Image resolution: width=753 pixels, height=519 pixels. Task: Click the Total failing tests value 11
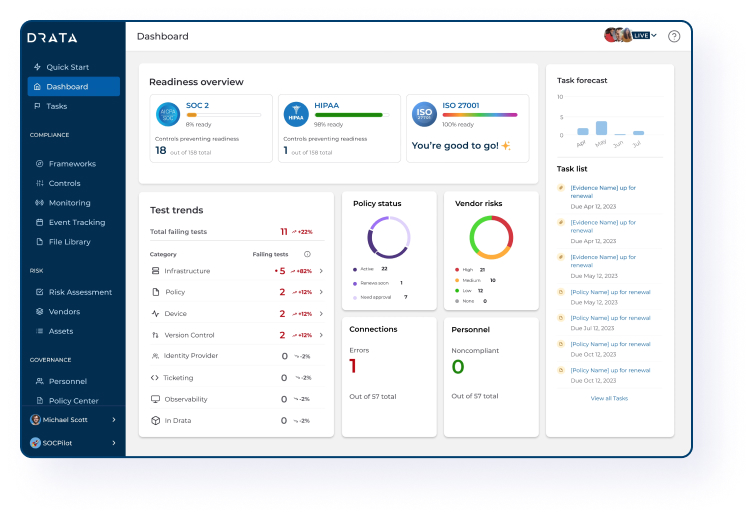[284, 232]
